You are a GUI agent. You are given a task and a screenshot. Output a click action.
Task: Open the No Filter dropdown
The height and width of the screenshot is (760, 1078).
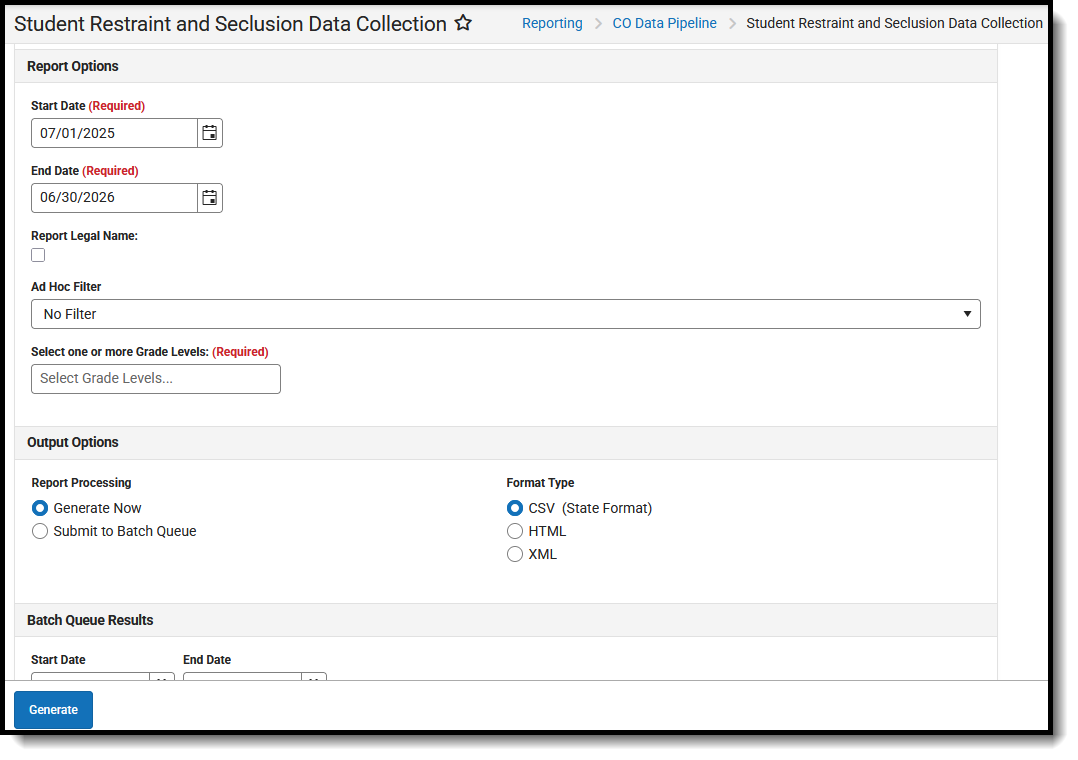pos(505,313)
